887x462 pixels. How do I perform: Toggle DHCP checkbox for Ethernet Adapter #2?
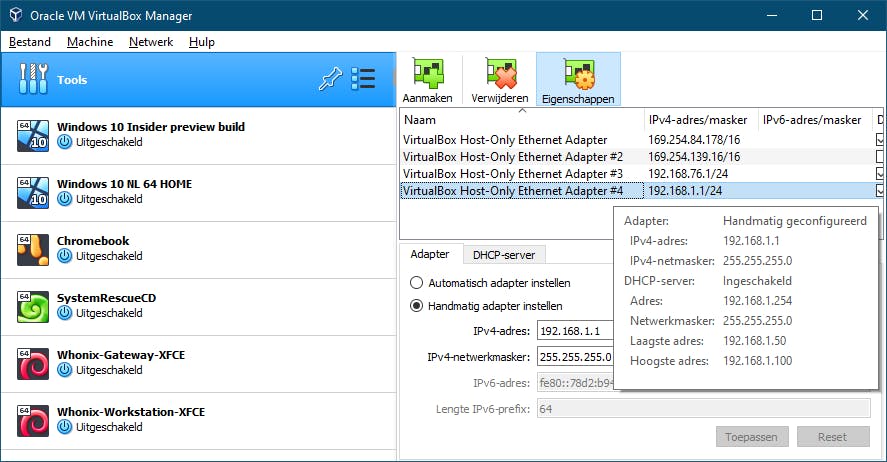pos(880,157)
